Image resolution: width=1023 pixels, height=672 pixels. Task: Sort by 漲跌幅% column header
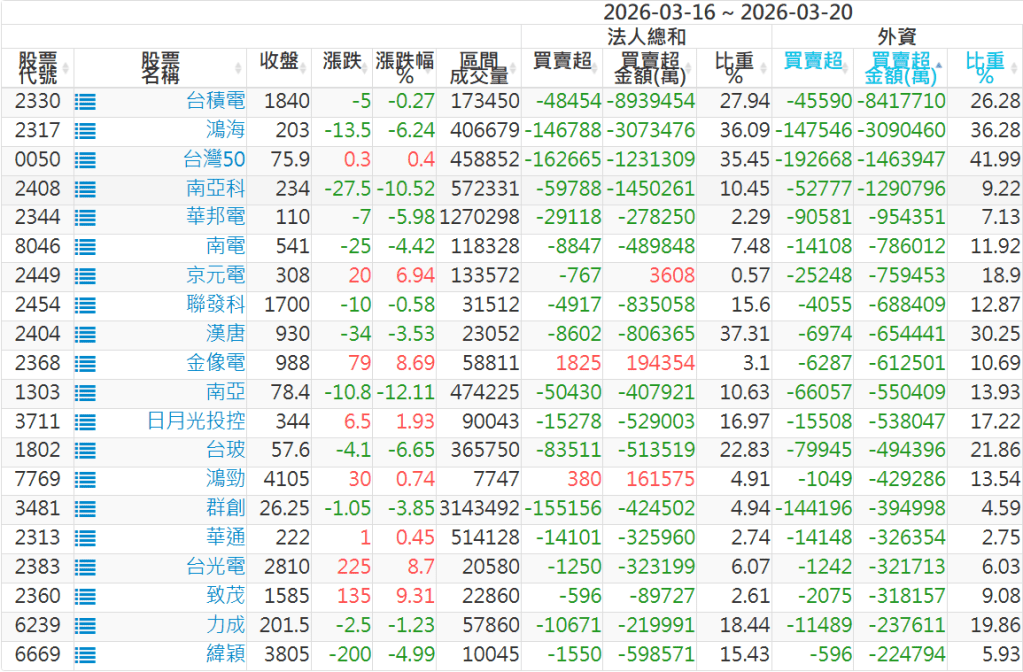pos(405,68)
